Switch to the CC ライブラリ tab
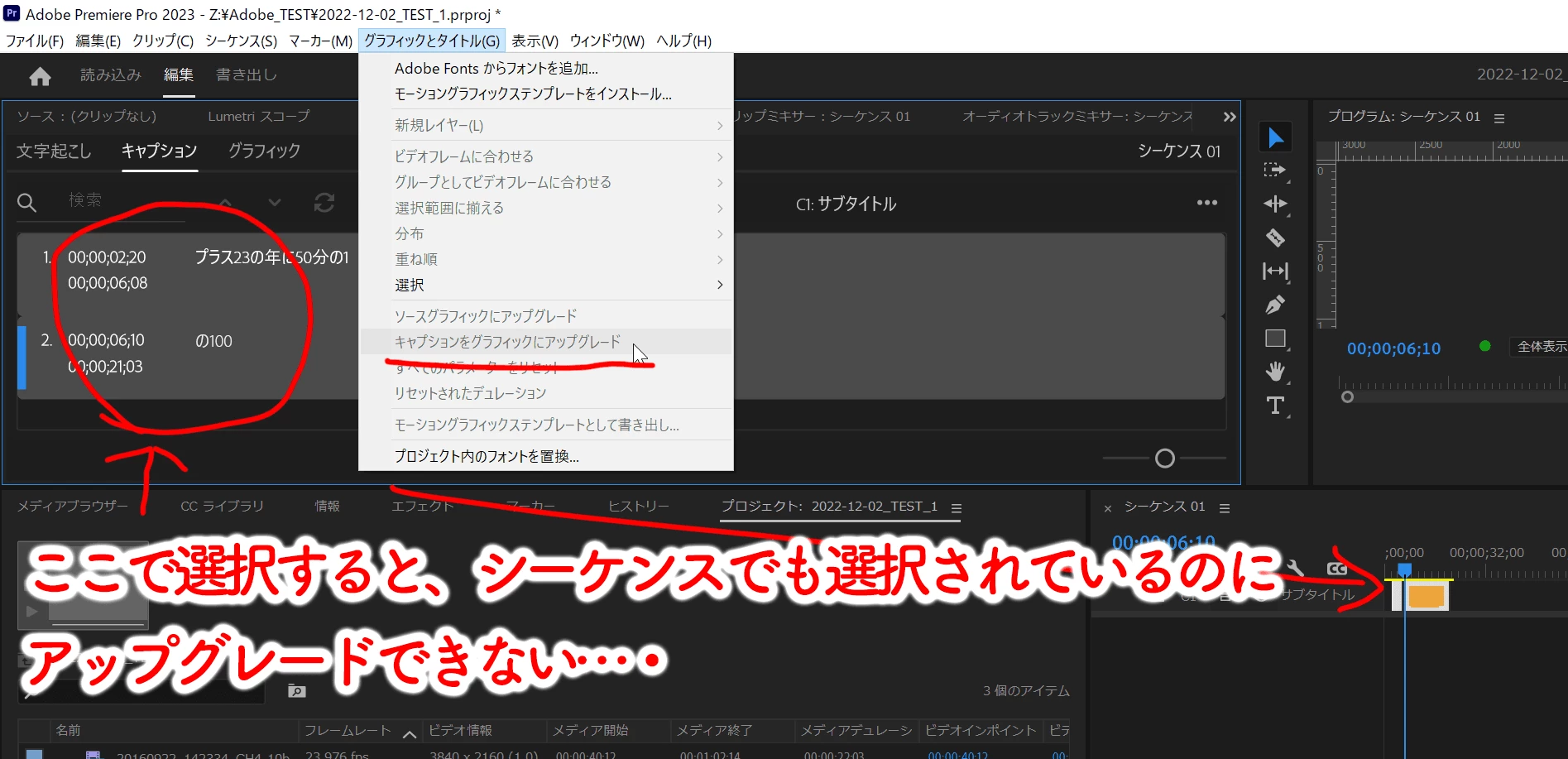Screen dimensions: 1568x759 click(x=222, y=506)
